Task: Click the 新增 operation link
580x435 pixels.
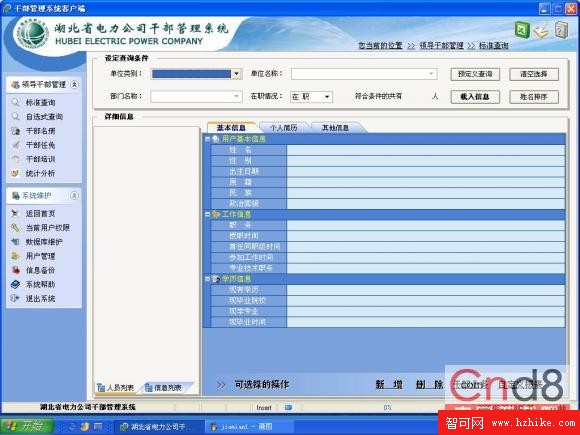Action: tap(389, 385)
